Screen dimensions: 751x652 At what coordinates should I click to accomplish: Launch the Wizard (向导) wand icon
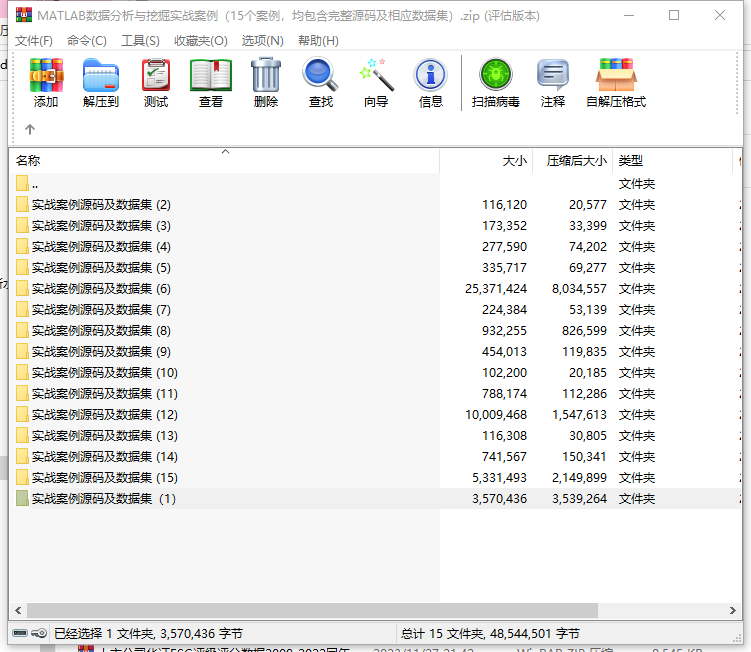[x=376, y=75]
